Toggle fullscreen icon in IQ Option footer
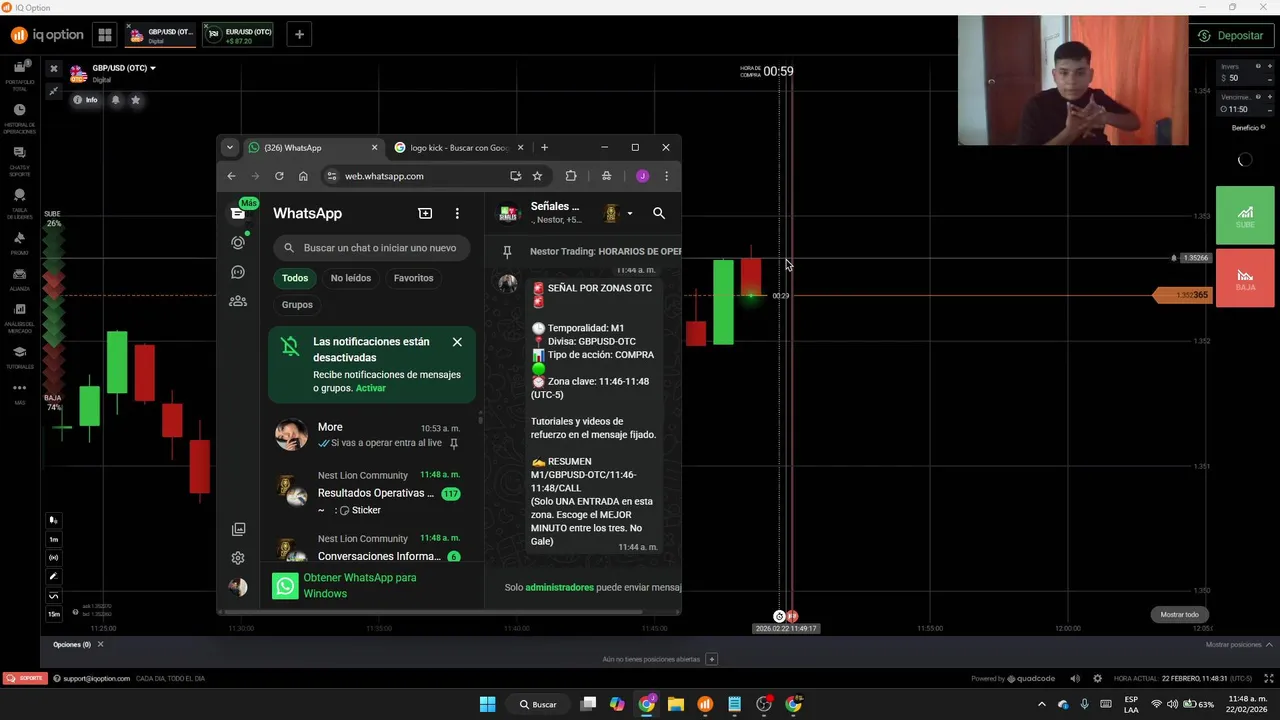 tap(1269, 678)
